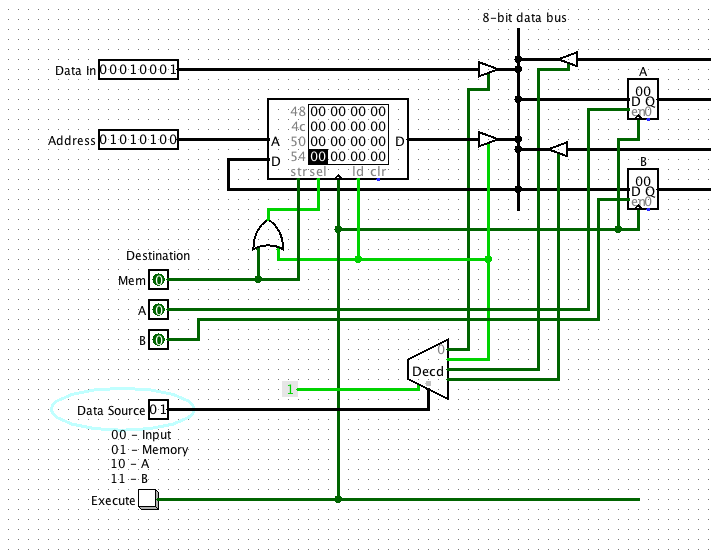Select register B
The height and width of the screenshot is (556, 711).
(x=642, y=190)
